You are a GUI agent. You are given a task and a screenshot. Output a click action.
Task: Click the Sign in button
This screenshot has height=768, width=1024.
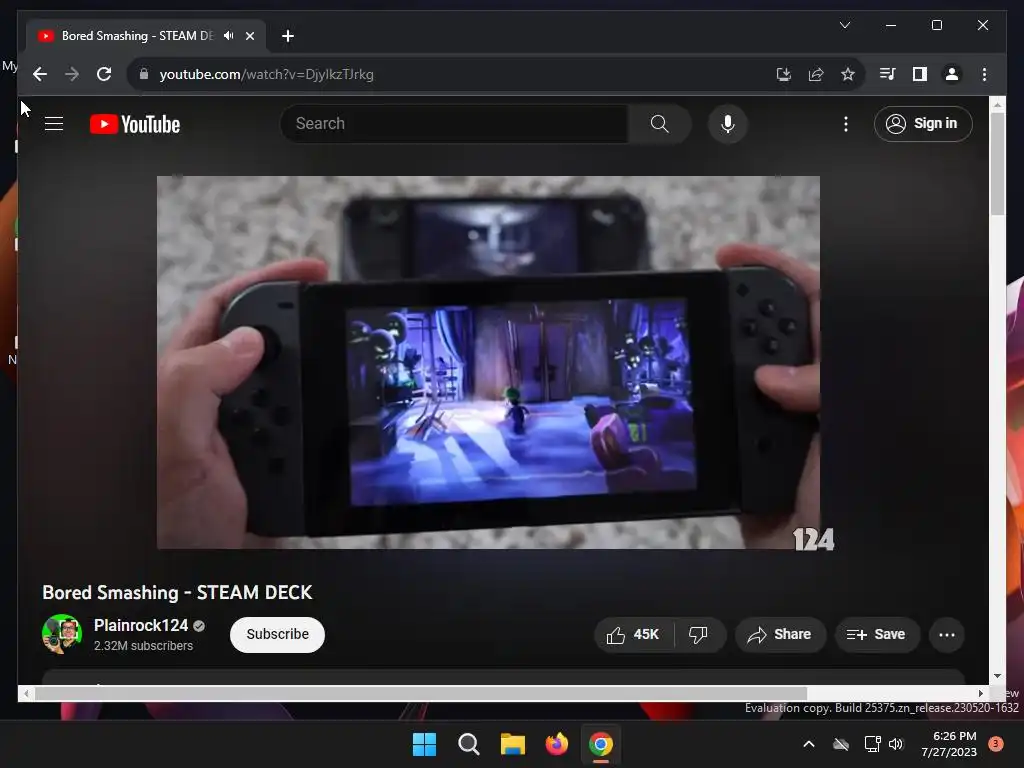pyautogui.click(x=923, y=123)
